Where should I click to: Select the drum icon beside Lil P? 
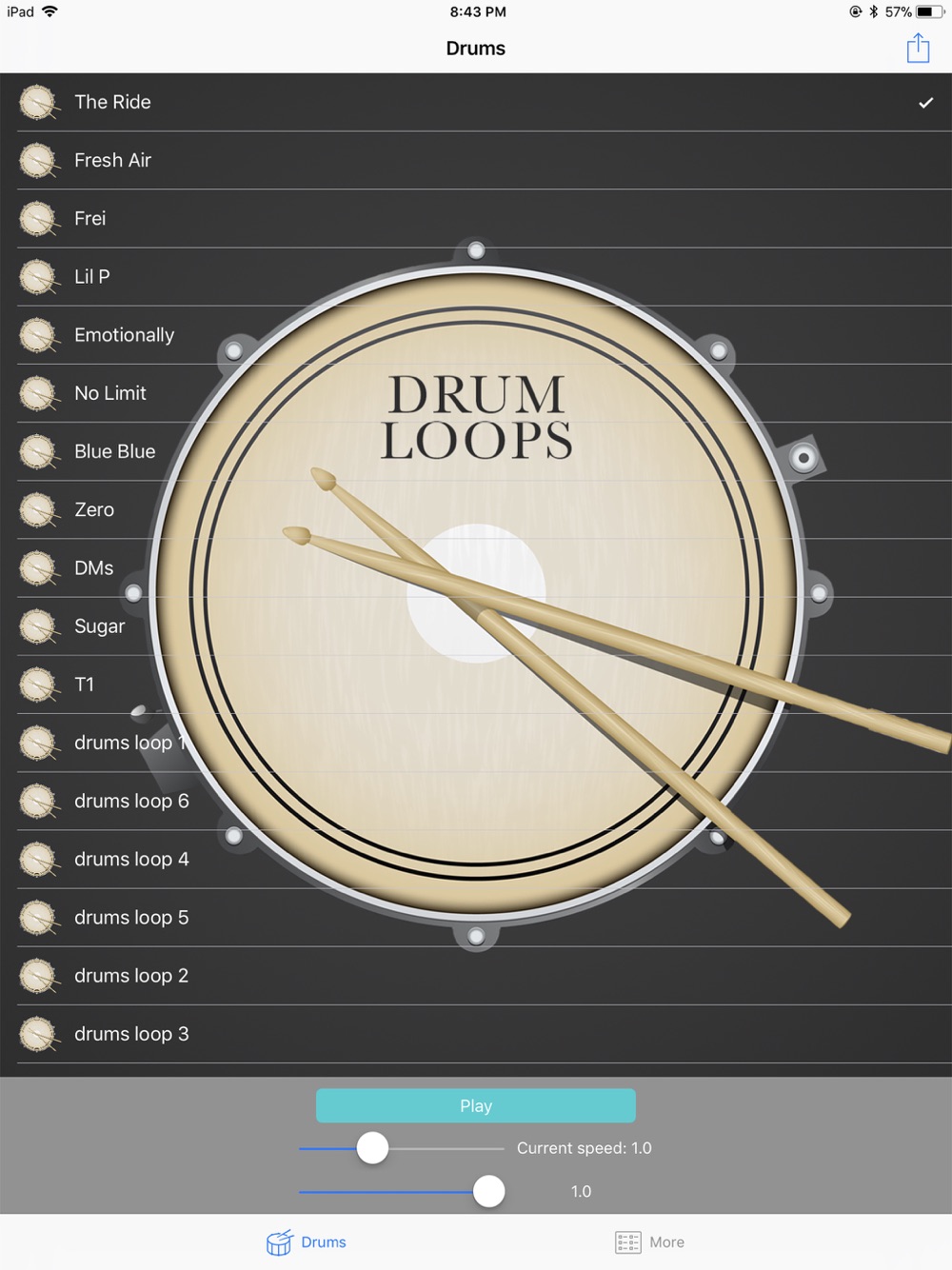click(x=39, y=277)
